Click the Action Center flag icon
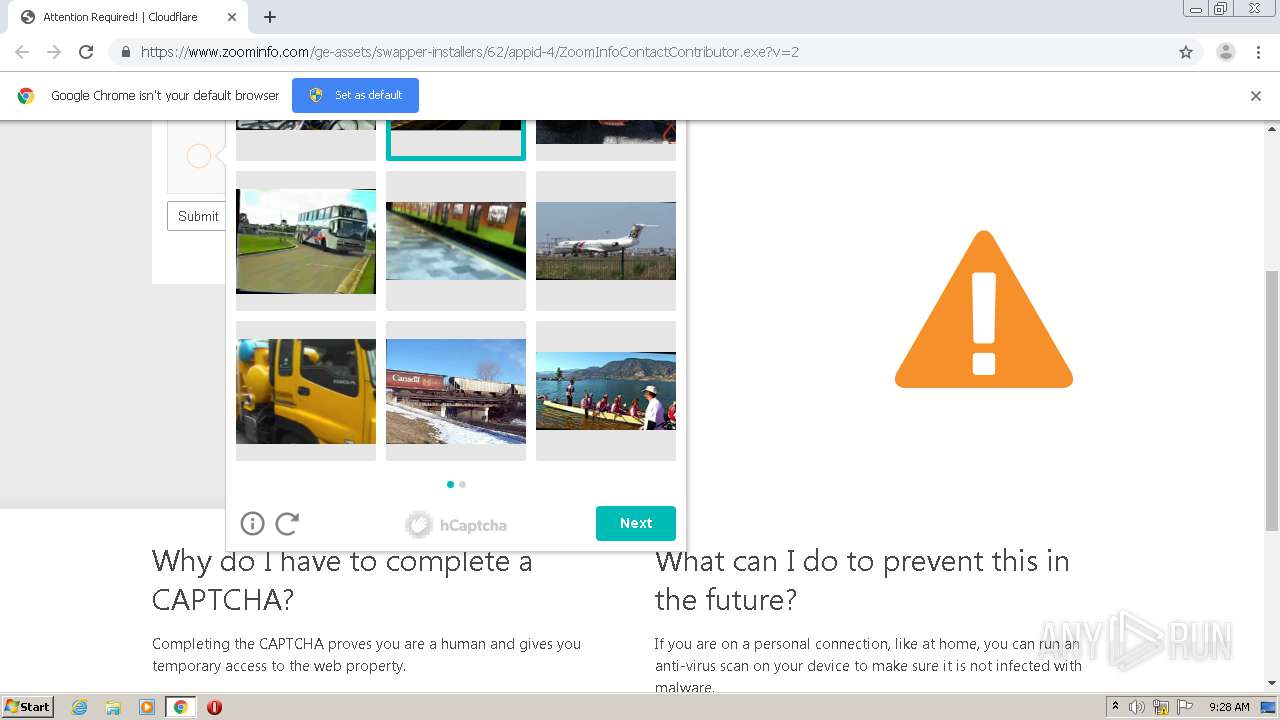Screen dimensions: 1280x720 click(x=1185, y=707)
